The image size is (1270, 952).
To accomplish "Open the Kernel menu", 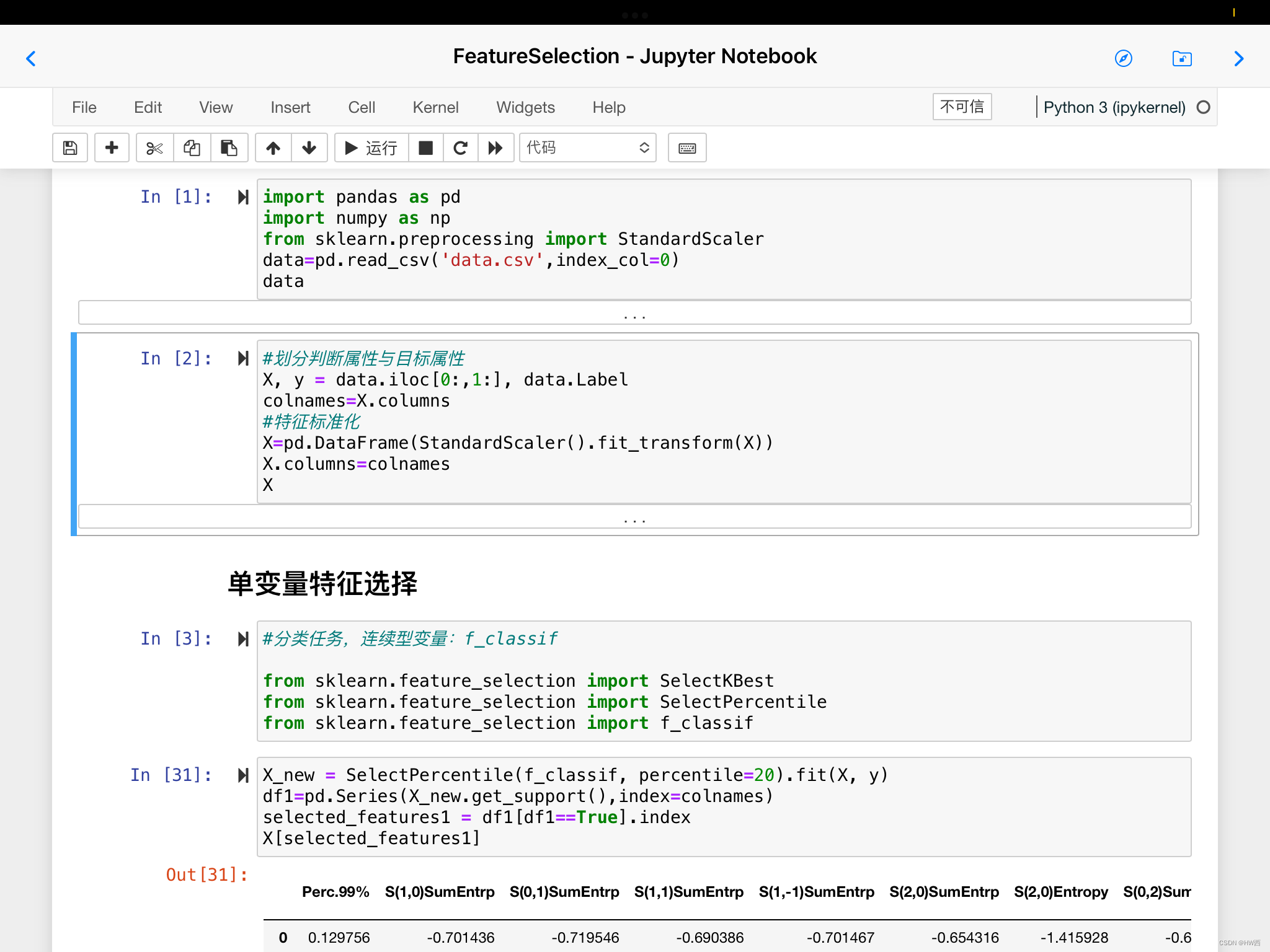I will click(435, 107).
